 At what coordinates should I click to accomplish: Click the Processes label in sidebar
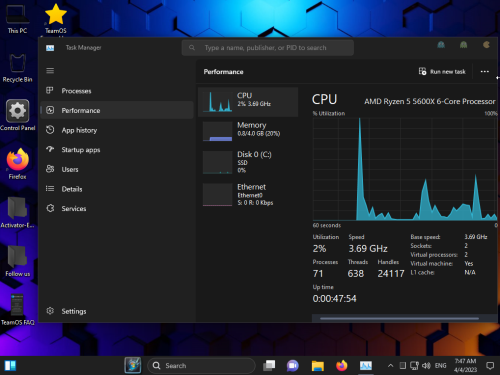pyautogui.click(x=76, y=91)
